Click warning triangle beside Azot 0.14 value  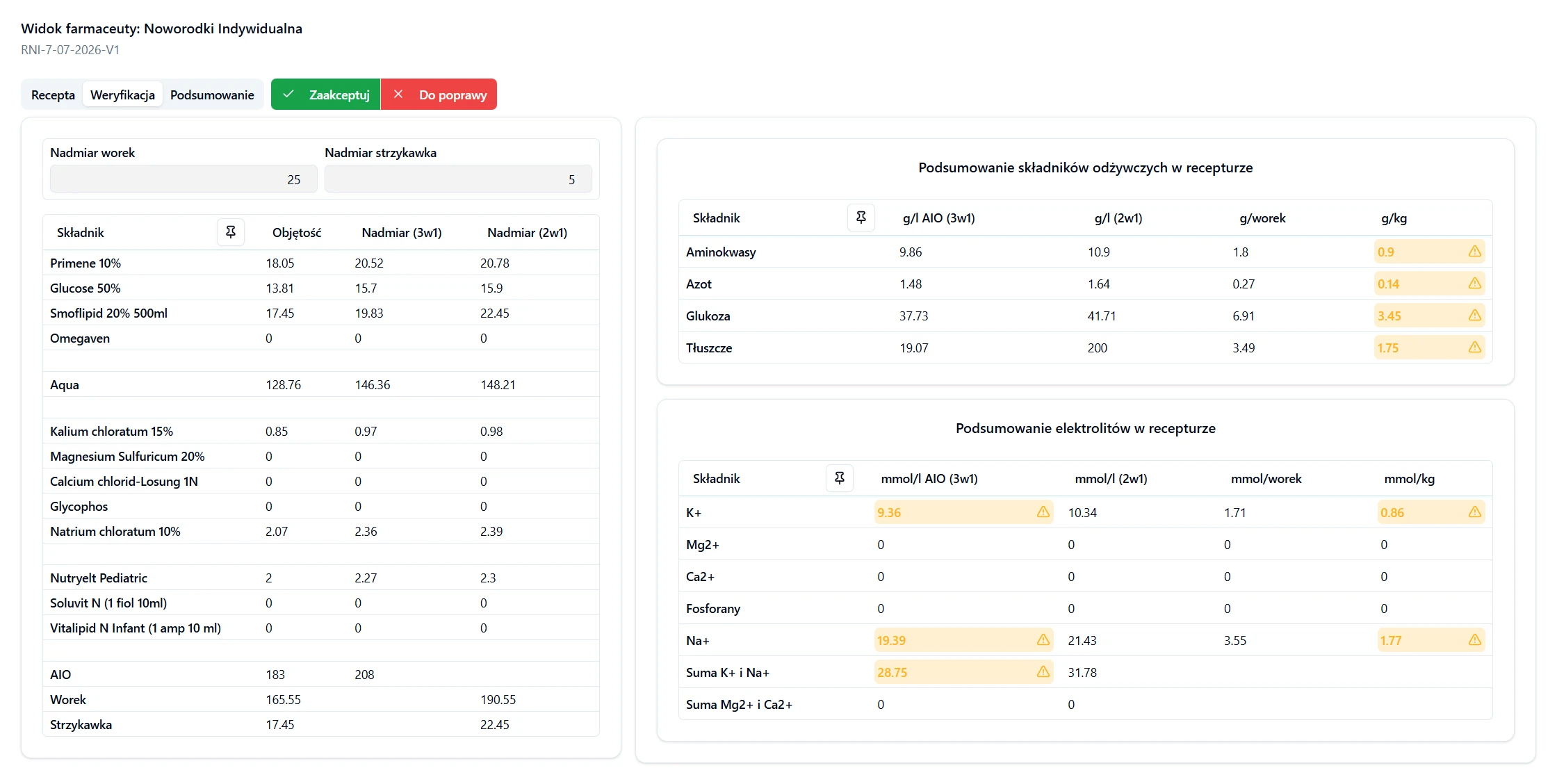(x=1474, y=284)
